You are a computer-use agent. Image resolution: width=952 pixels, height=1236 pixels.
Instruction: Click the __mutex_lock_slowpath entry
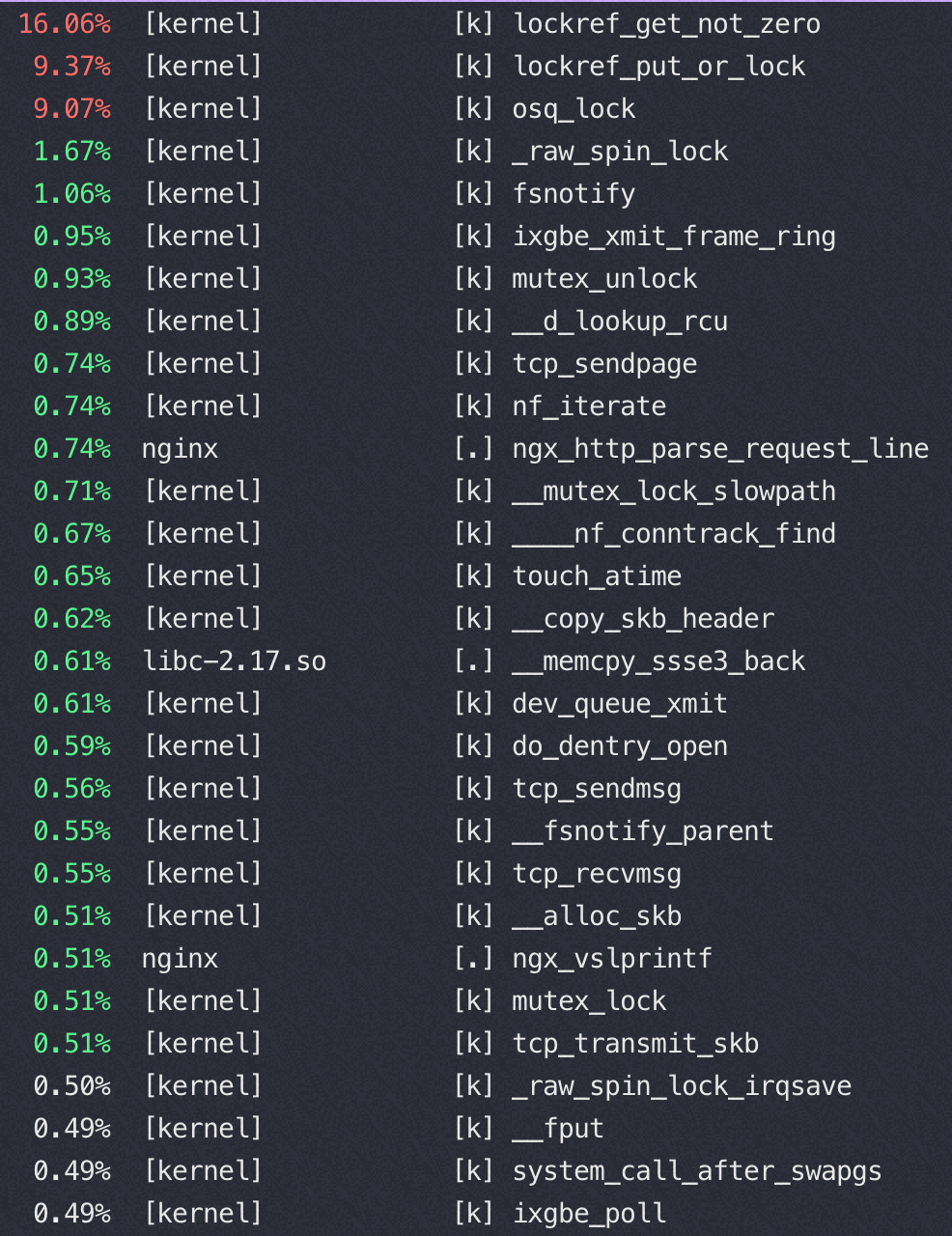tap(674, 491)
